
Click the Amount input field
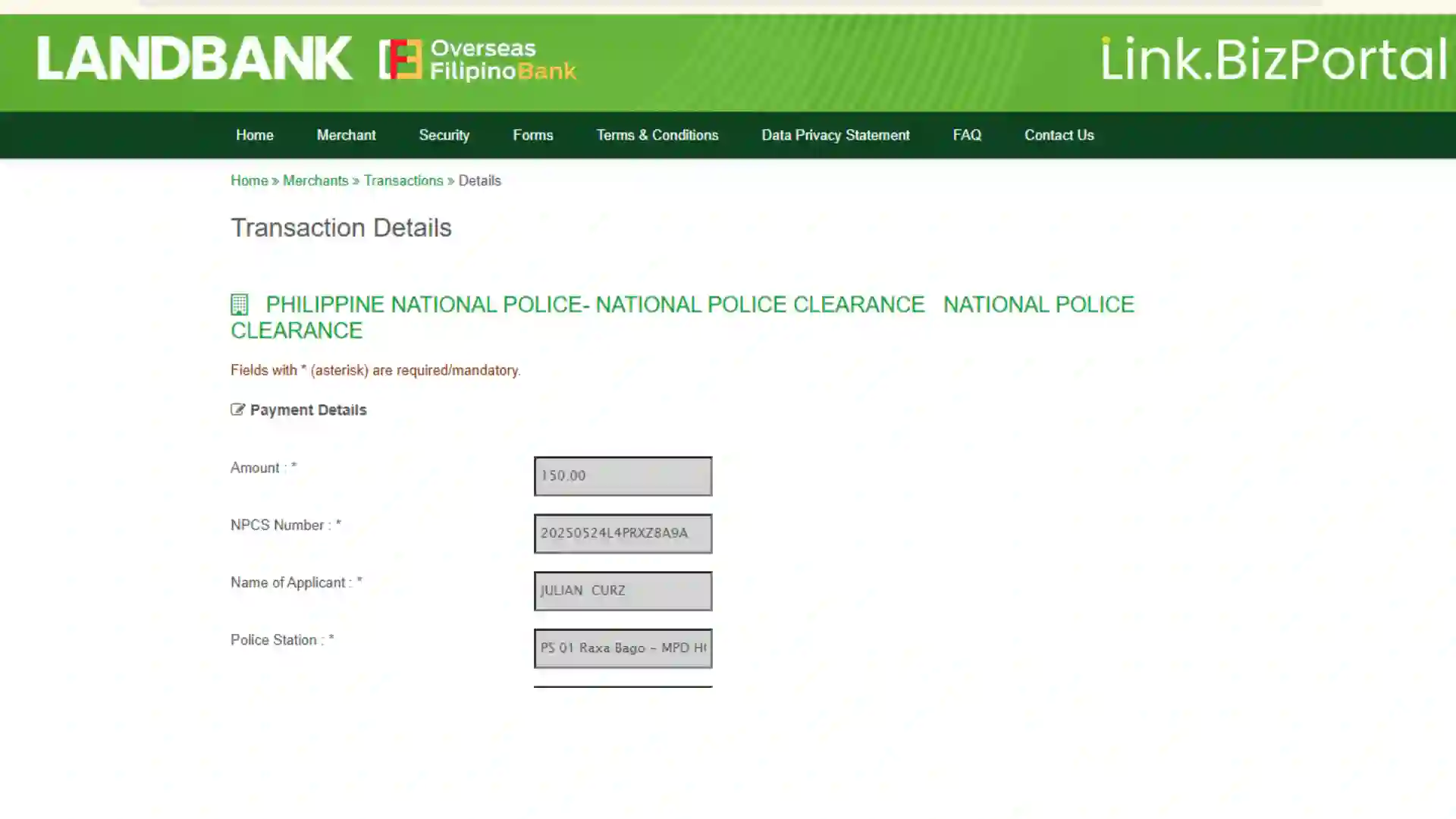623,476
